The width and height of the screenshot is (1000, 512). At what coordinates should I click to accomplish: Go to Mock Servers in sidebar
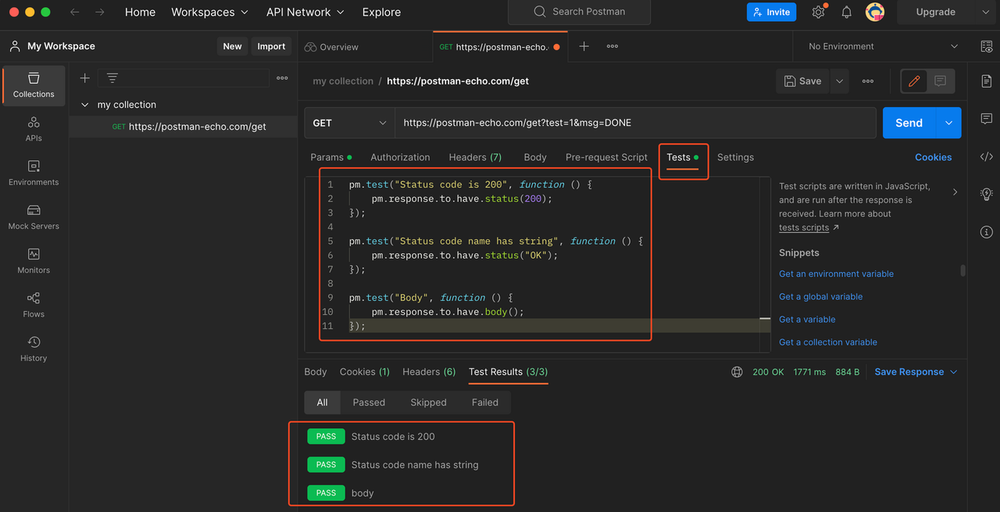(33, 217)
